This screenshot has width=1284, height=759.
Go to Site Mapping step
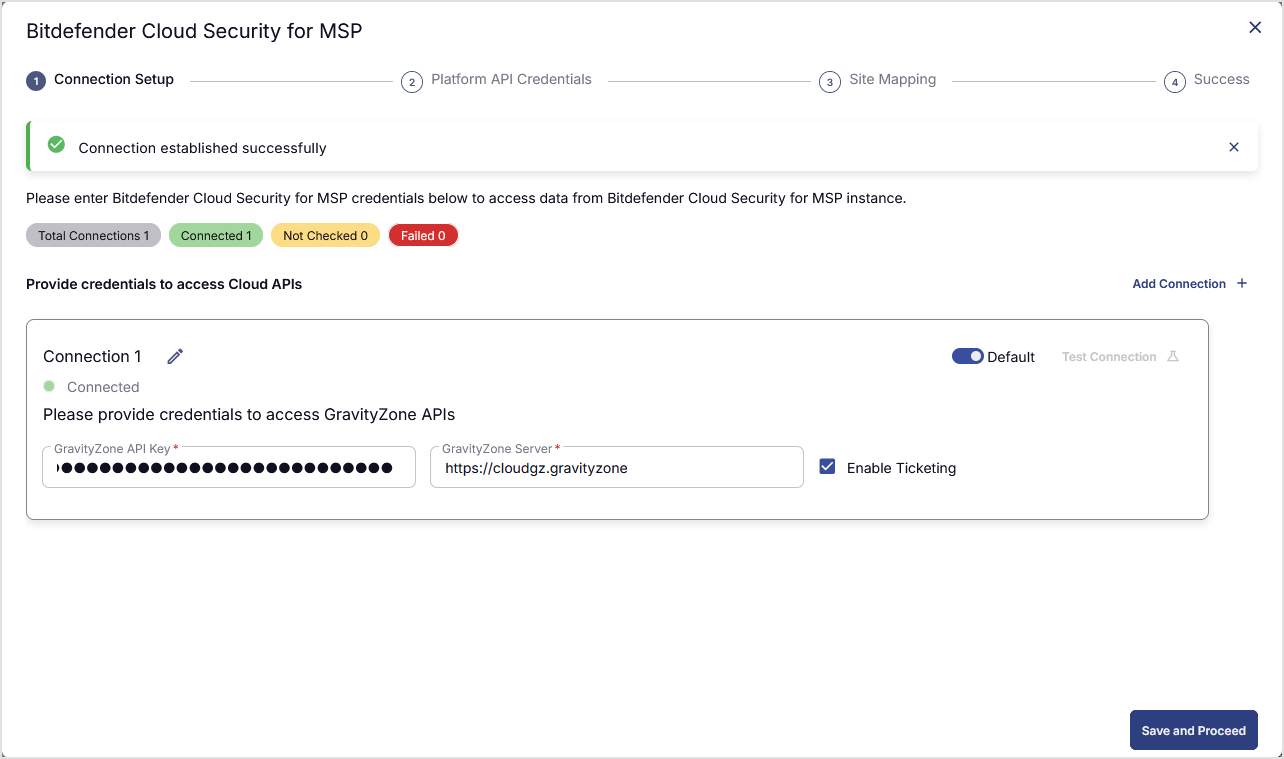coord(878,80)
